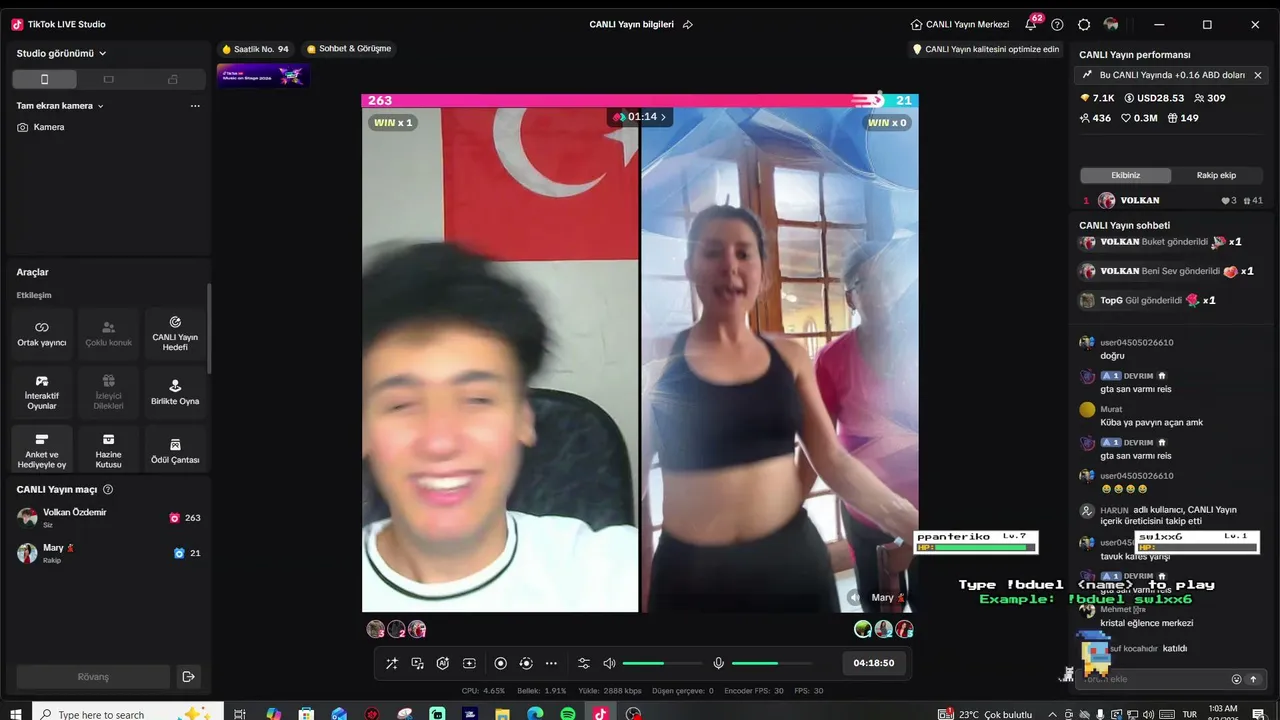
Task: Open the Sohbet & Görüşme chip
Action: point(349,49)
